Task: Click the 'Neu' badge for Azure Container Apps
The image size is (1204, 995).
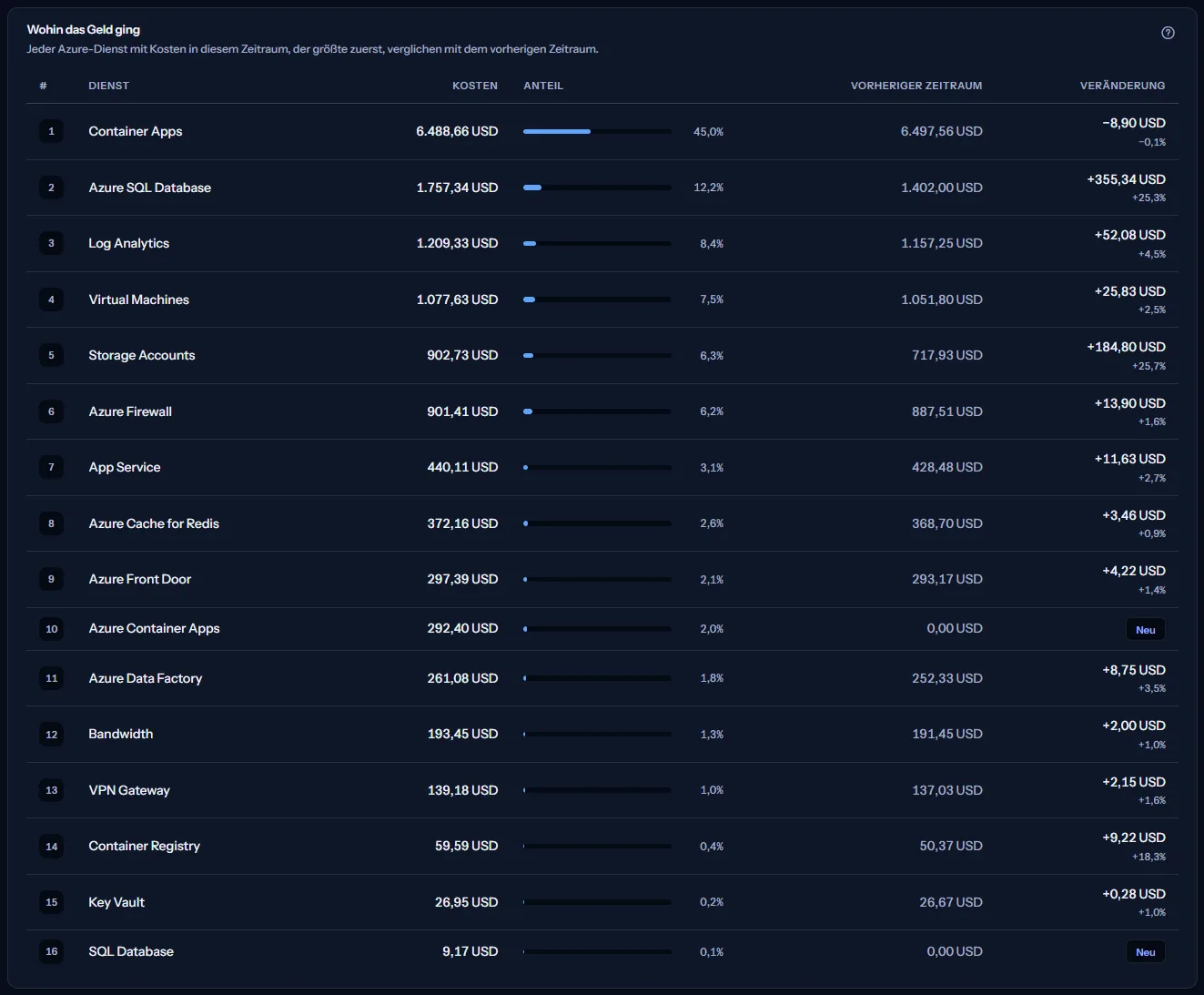Action: tap(1146, 629)
